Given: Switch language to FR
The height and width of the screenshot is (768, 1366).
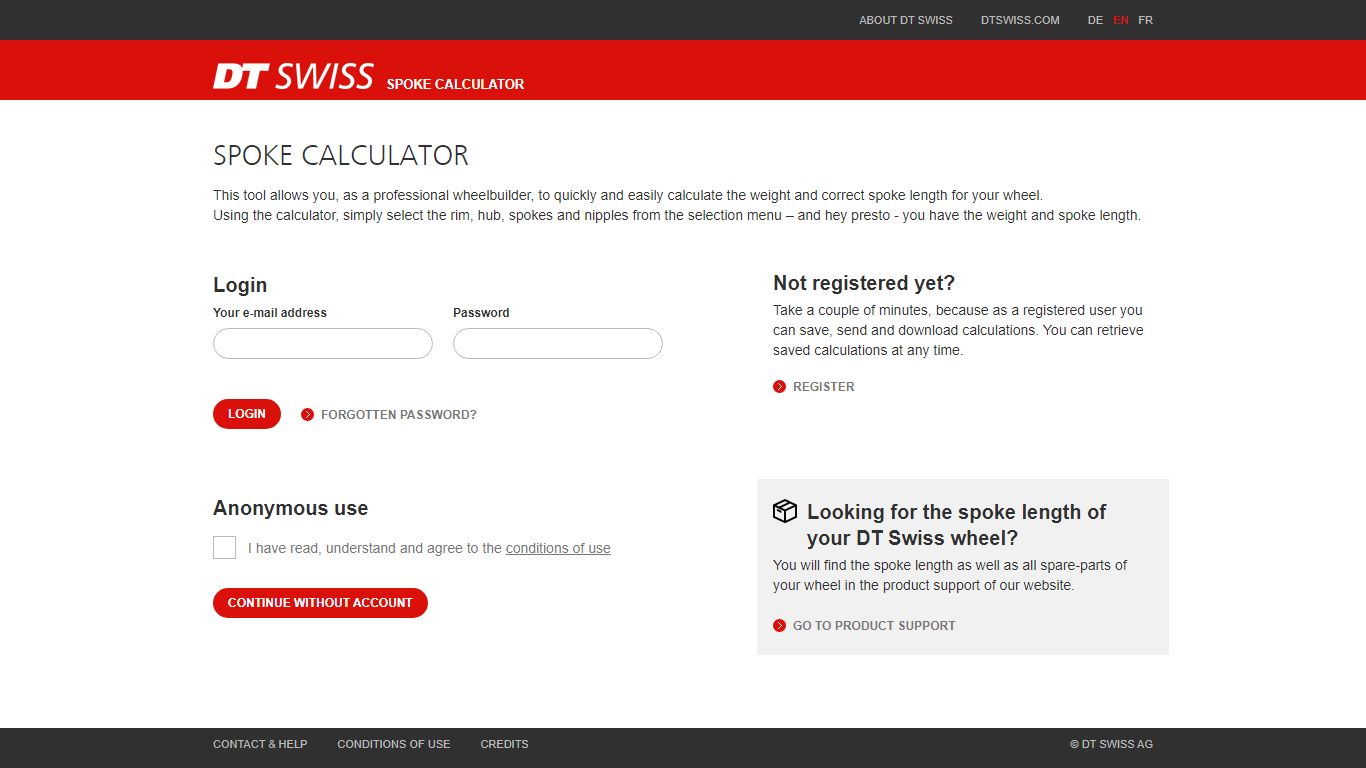Looking at the screenshot, I should (x=1145, y=20).
